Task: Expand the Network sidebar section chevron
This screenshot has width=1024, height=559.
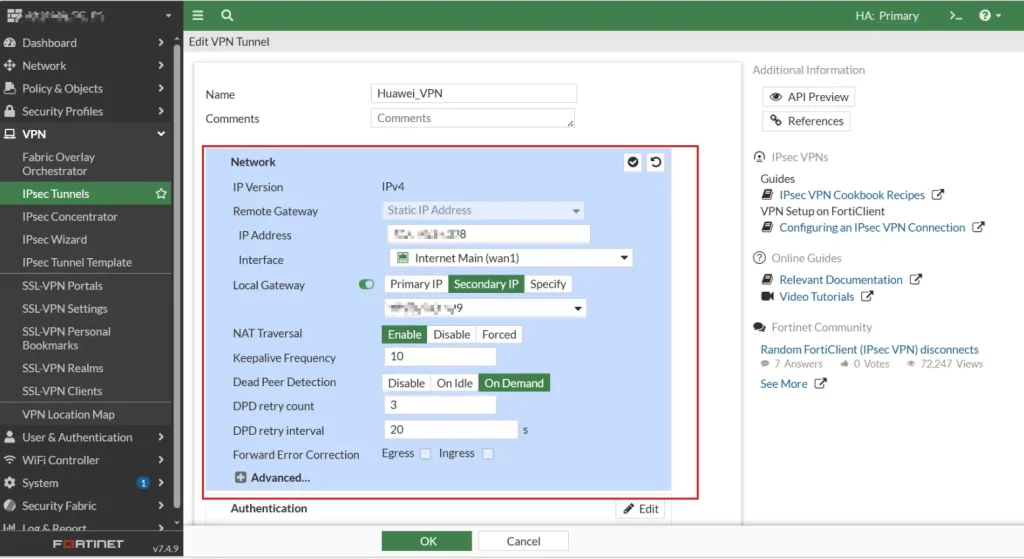Action: tap(161, 65)
